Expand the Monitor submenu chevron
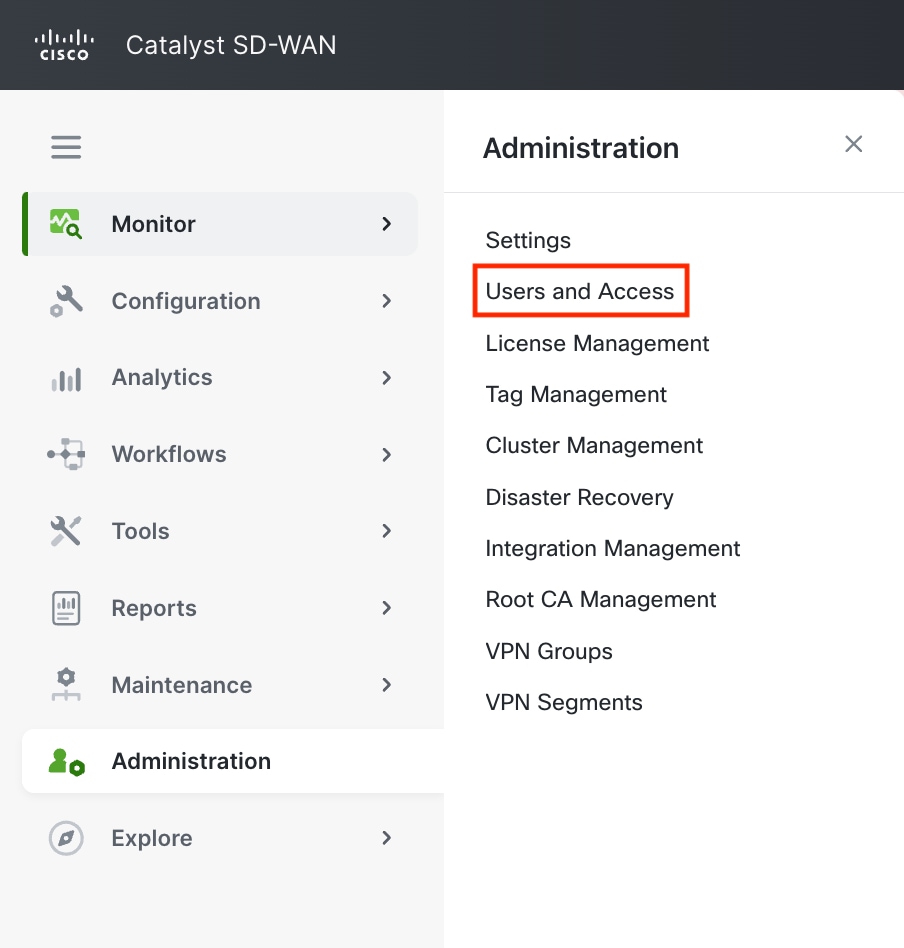The width and height of the screenshot is (904, 948). (x=386, y=224)
